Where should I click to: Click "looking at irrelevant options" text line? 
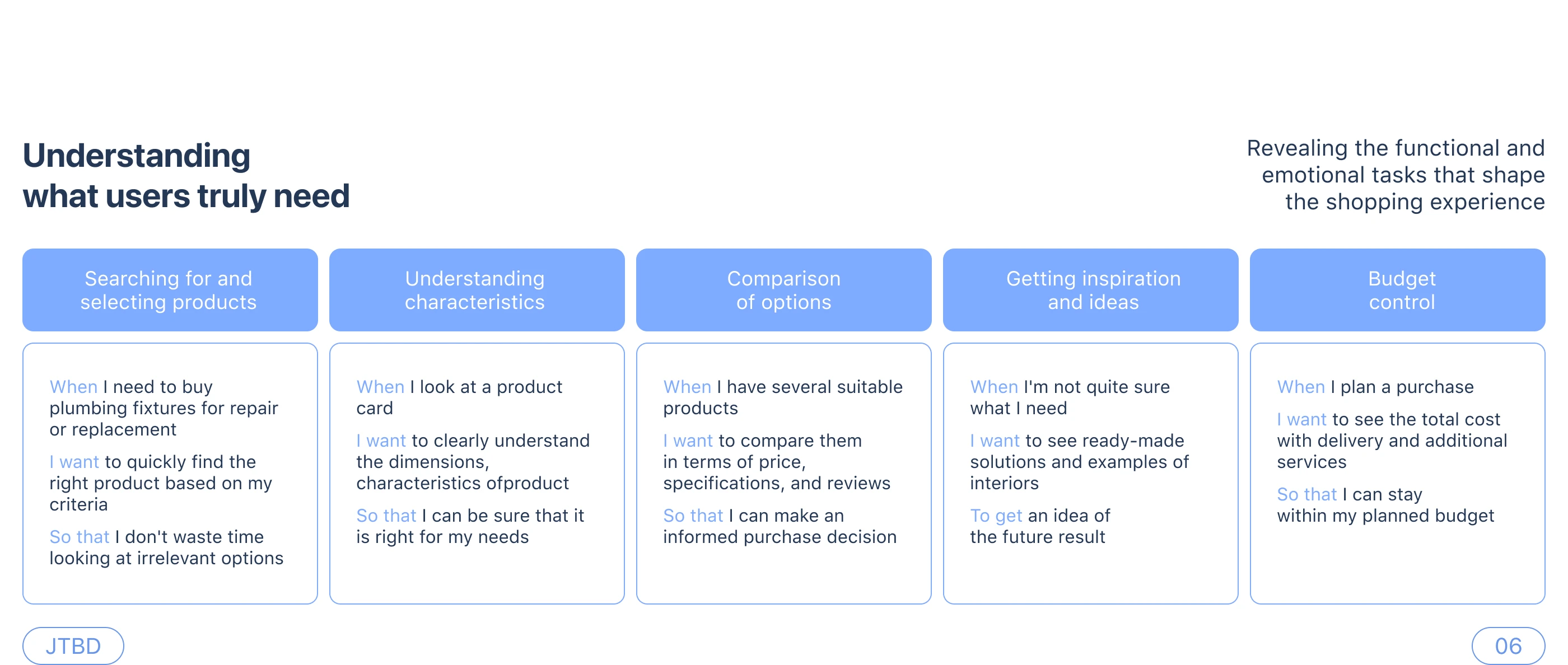pyautogui.click(x=166, y=558)
